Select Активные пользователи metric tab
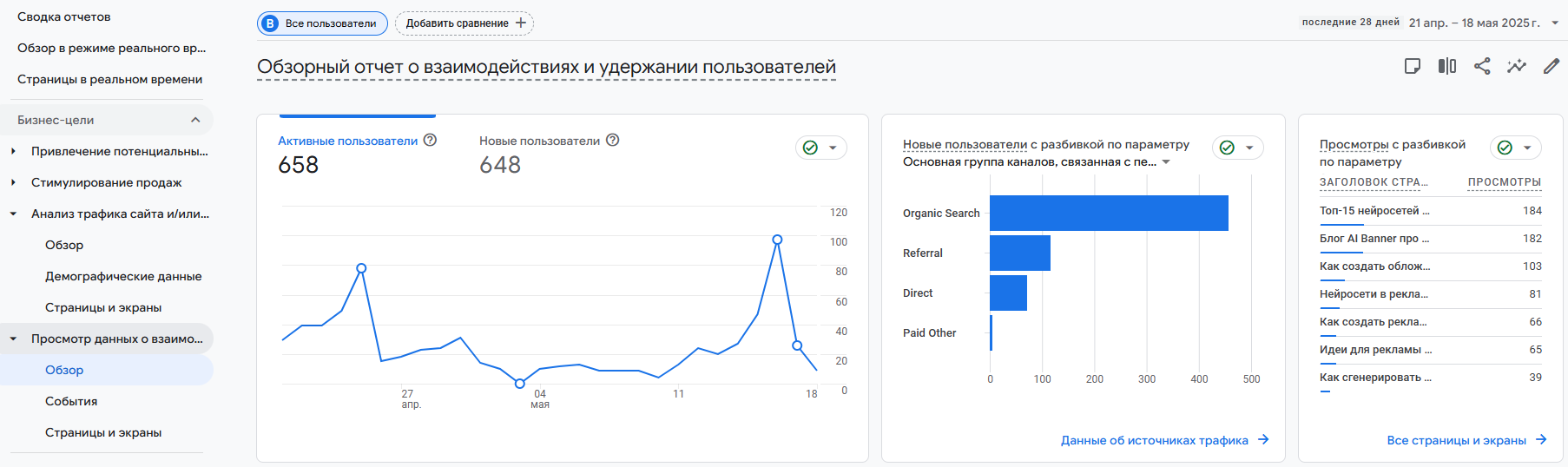The image size is (1568, 467). [347, 141]
